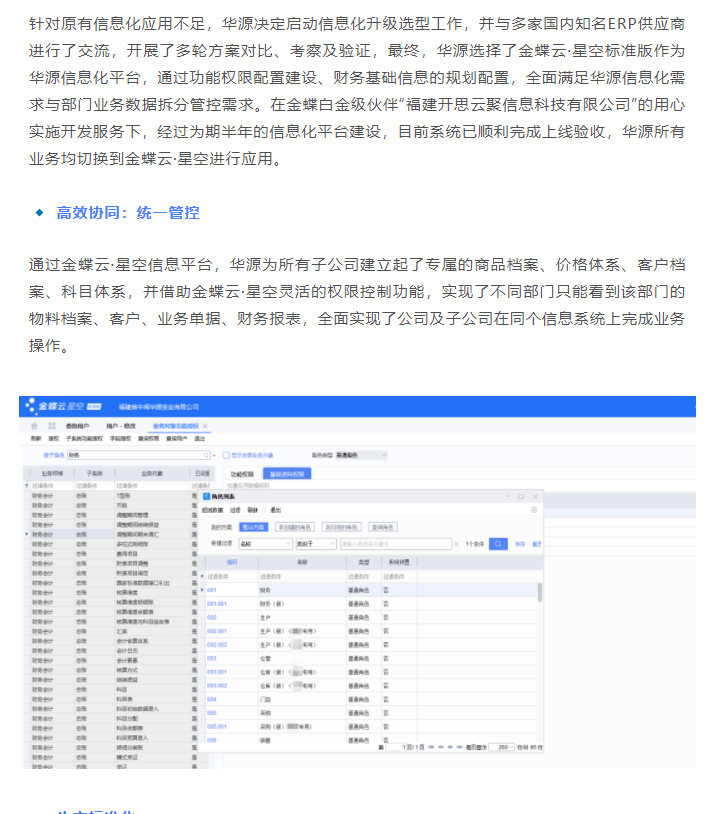The height and width of the screenshot is (814, 724).
Task: Click 退出 in the main toolbar
Action: point(200,439)
